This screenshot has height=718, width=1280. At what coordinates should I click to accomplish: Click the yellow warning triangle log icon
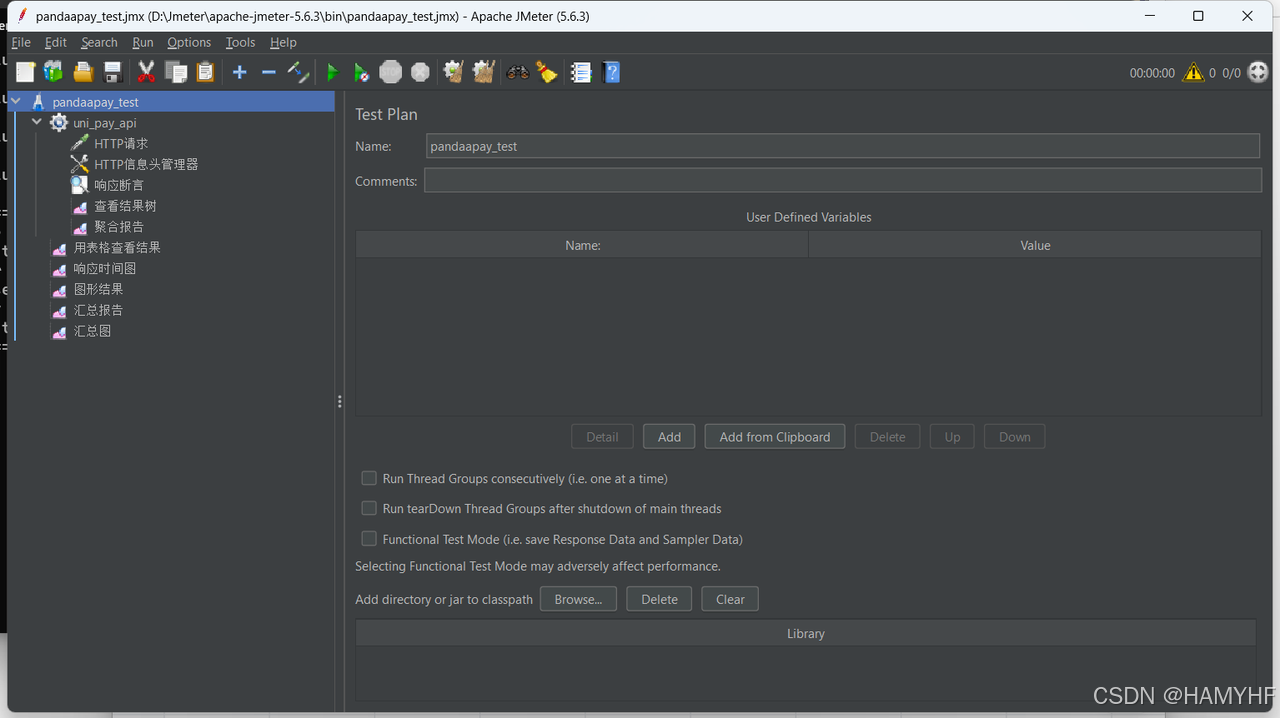tap(1193, 72)
